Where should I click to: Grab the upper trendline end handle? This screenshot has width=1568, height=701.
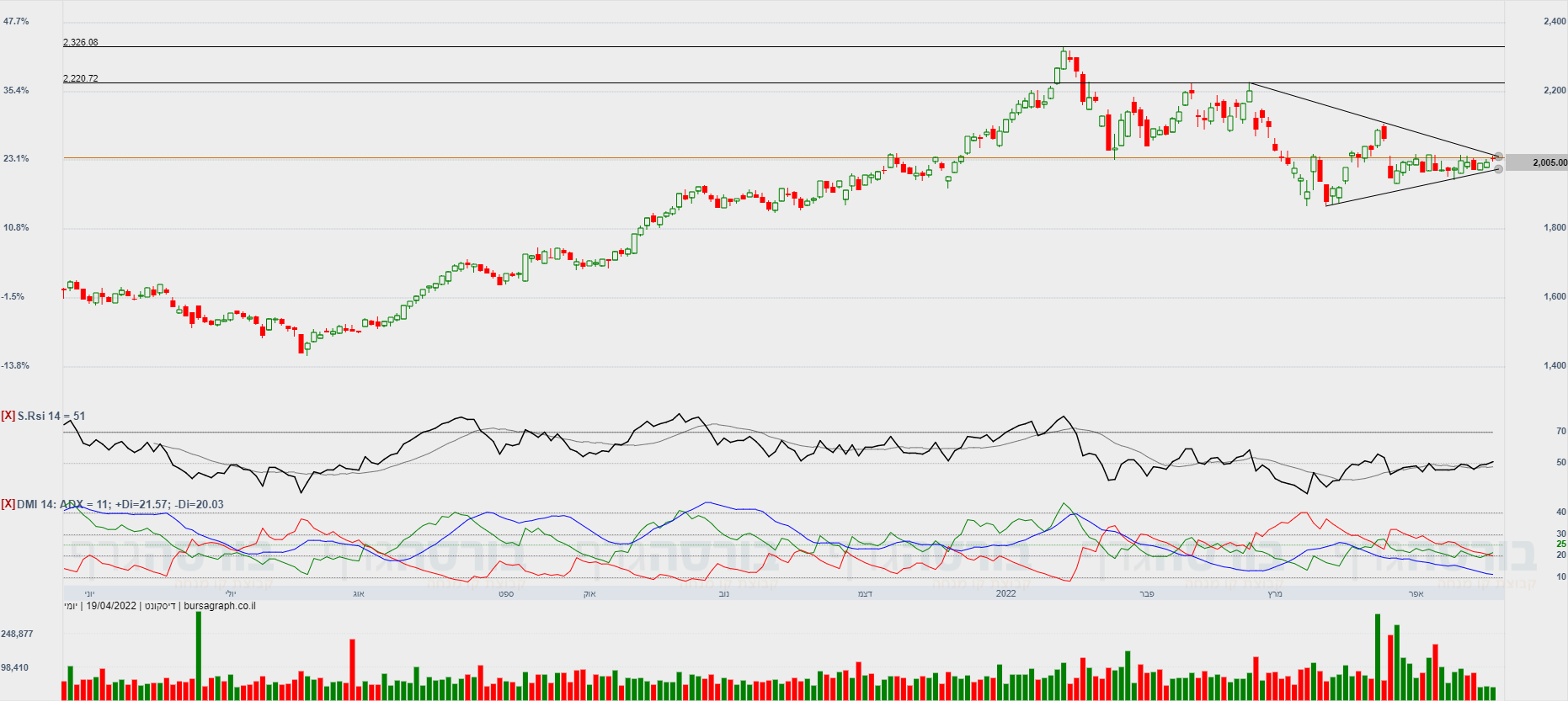(x=1498, y=157)
